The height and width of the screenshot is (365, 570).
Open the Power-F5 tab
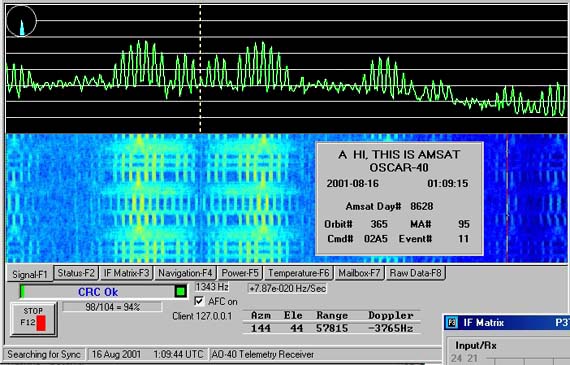[x=240, y=273]
